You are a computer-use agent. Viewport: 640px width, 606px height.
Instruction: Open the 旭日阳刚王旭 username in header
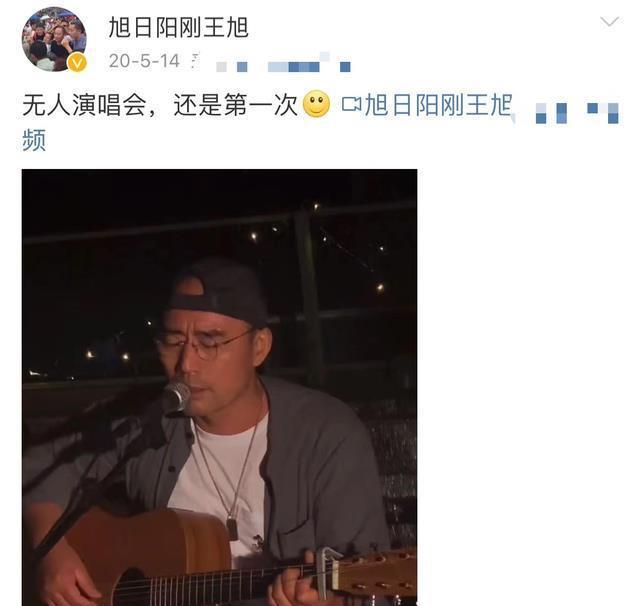click(x=178, y=27)
